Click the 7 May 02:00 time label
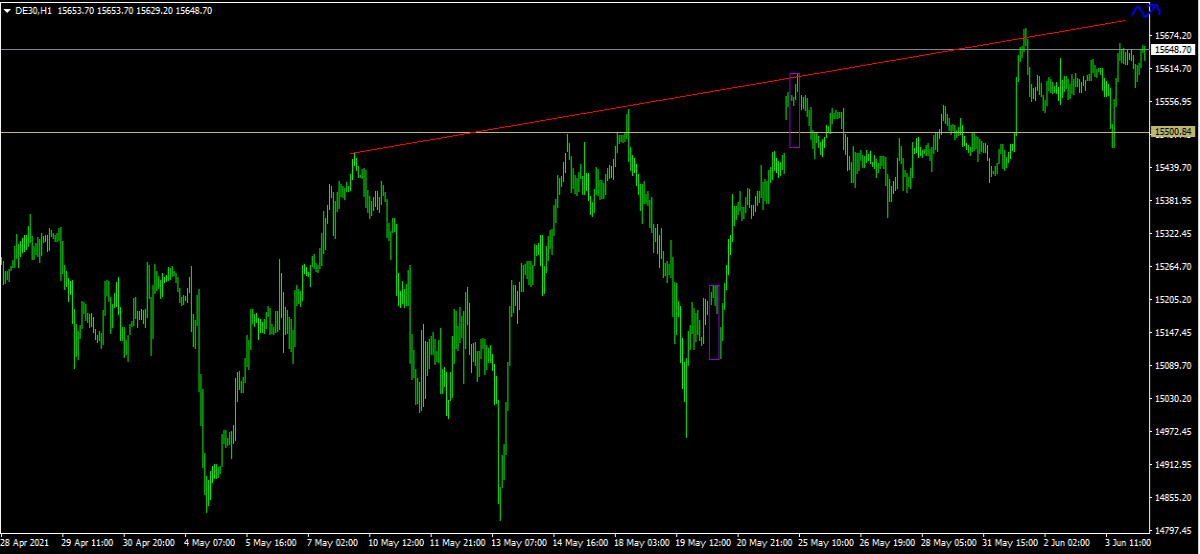The width and height of the screenshot is (1200, 554). [x=335, y=544]
